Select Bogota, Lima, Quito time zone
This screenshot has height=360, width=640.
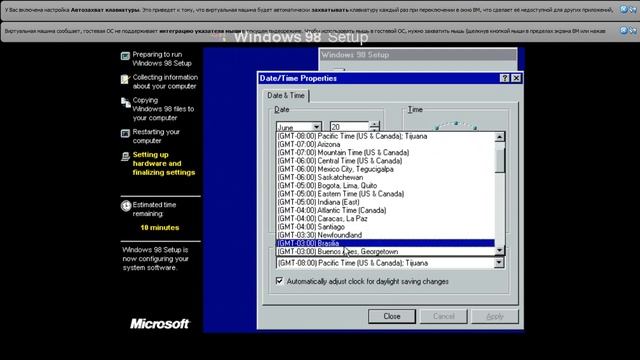click(x=385, y=186)
